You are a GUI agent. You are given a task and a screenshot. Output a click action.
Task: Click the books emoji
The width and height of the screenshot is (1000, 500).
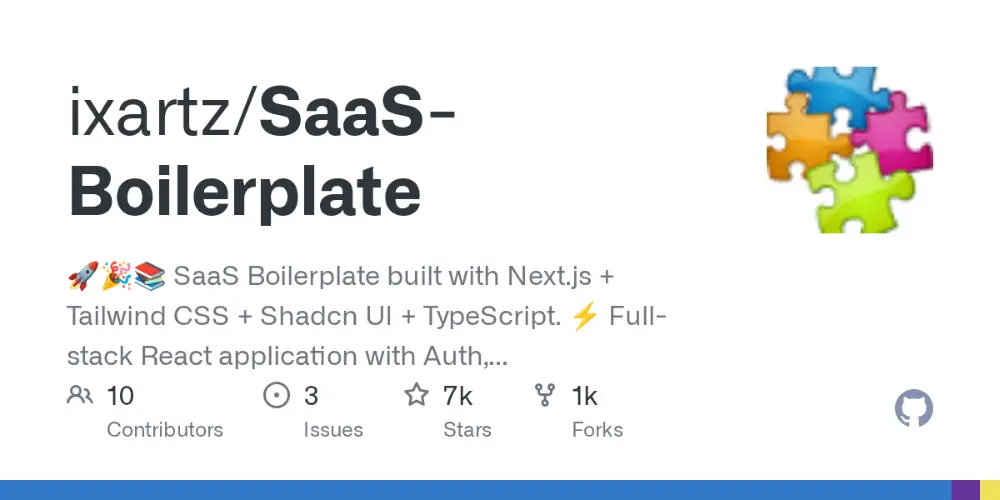click(x=150, y=276)
